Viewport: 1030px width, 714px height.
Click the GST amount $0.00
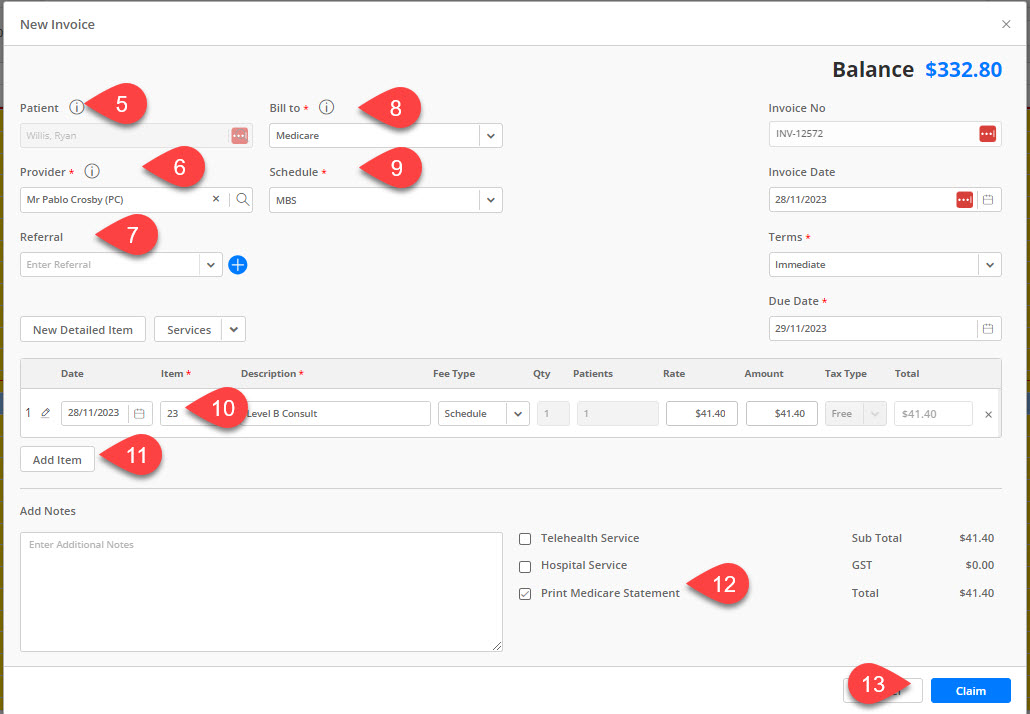(979, 565)
